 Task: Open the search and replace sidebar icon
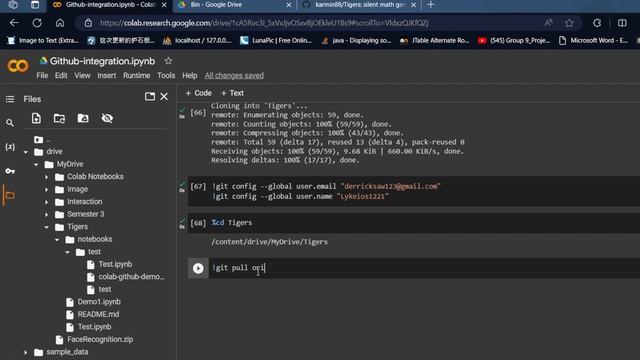point(10,123)
